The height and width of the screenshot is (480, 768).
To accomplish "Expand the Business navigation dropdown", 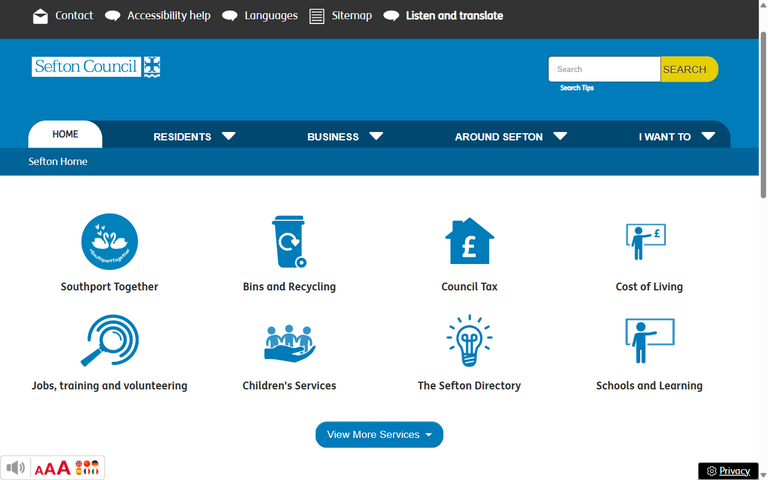I will pos(344,136).
